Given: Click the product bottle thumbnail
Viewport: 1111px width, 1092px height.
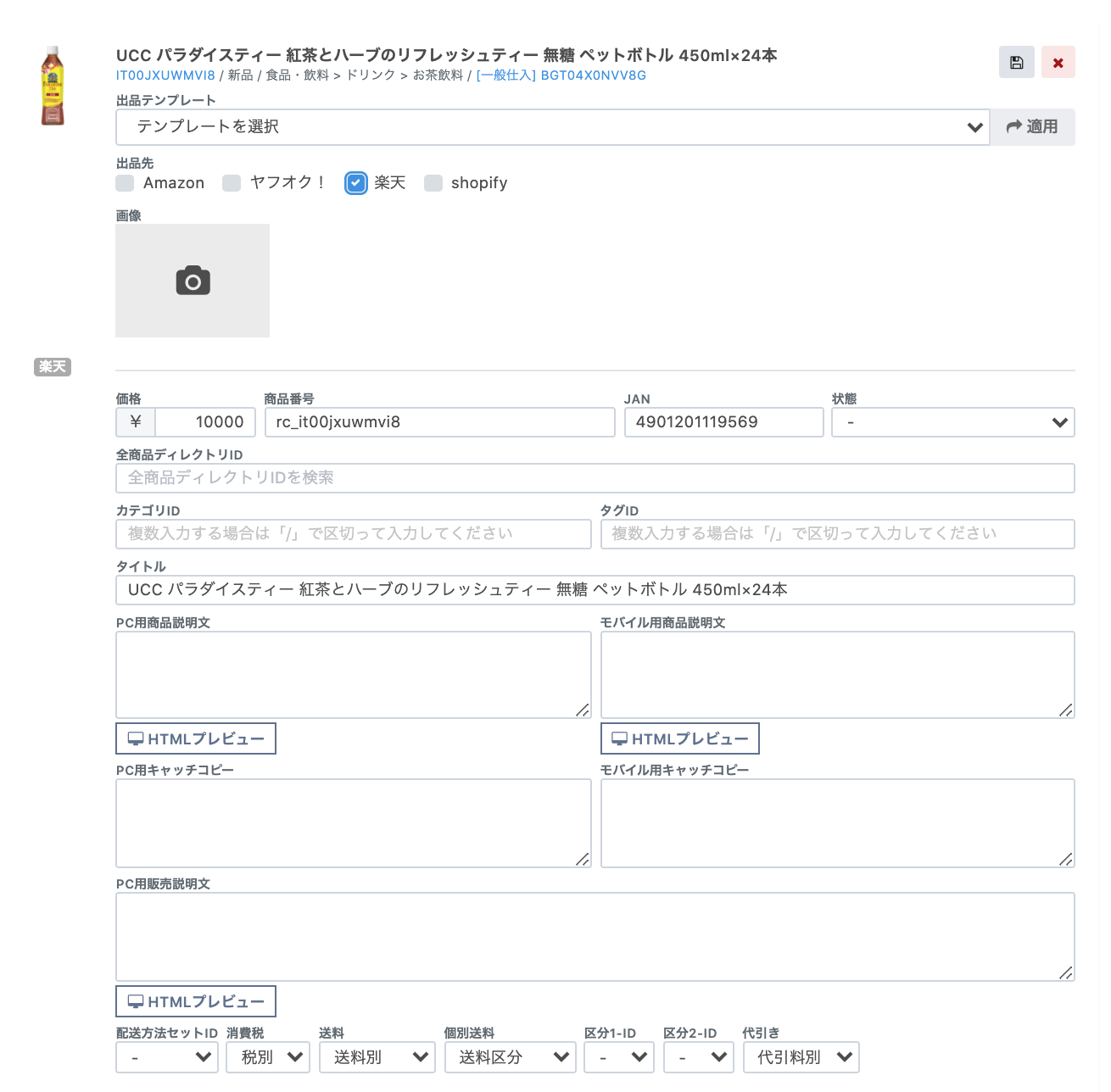Looking at the screenshot, I should tap(53, 86).
